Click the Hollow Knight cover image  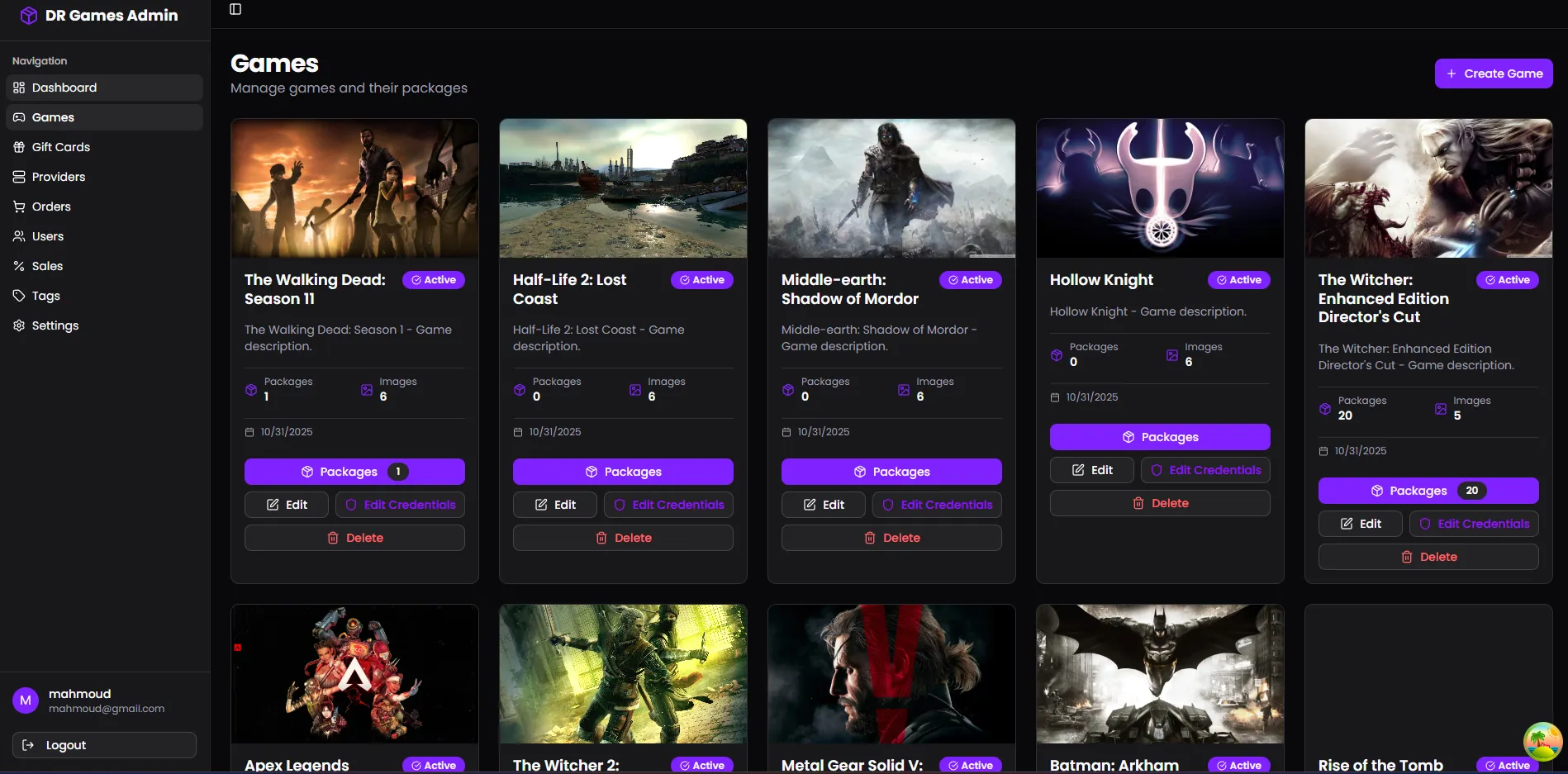click(x=1160, y=188)
